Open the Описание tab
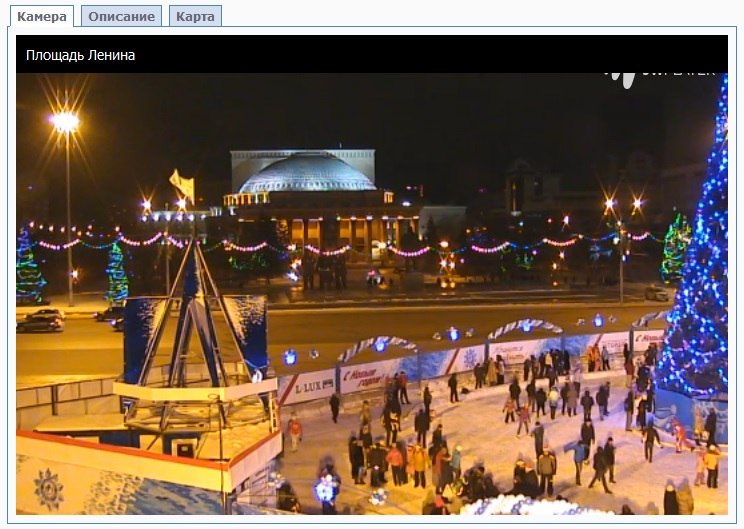744x529 pixels. click(121, 17)
